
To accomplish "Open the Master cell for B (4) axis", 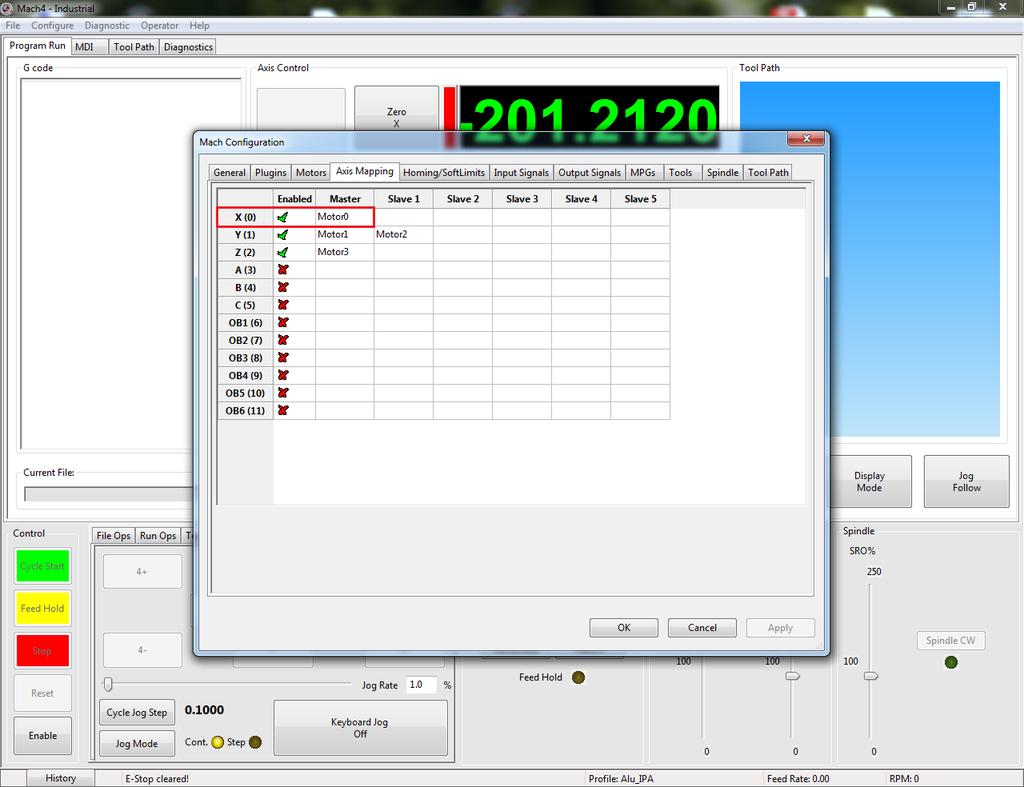I will point(344,287).
